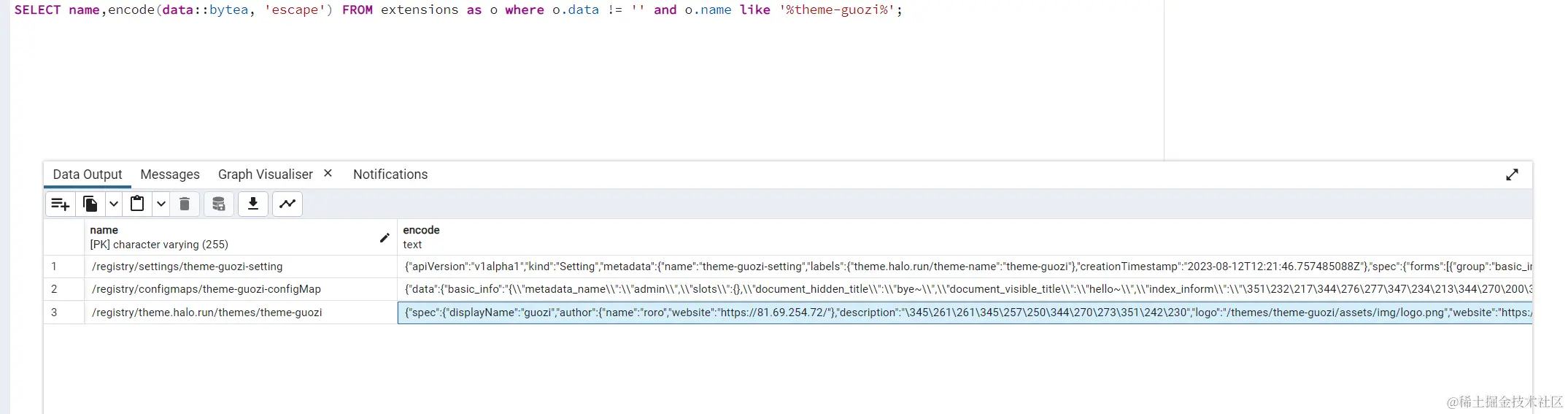1568x414 pixels.
Task: Click the Paste clipboard icon
Action: pos(137,204)
